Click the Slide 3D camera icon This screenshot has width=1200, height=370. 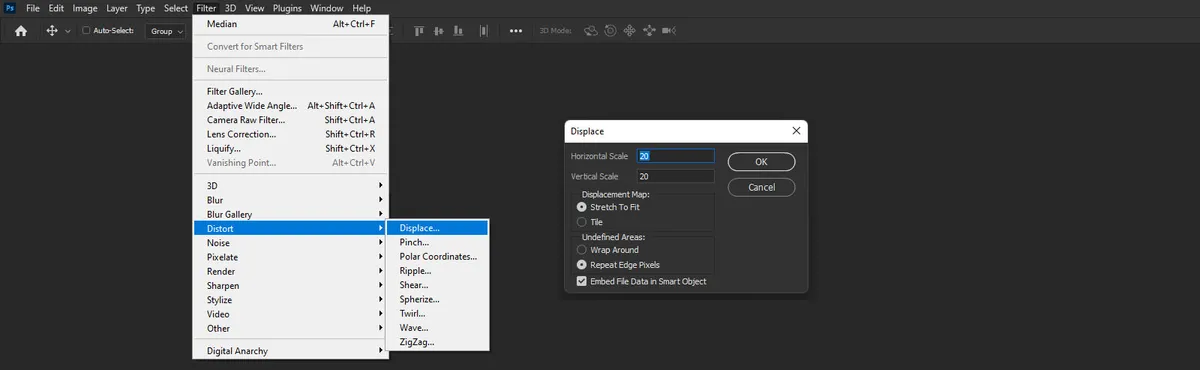(648, 31)
